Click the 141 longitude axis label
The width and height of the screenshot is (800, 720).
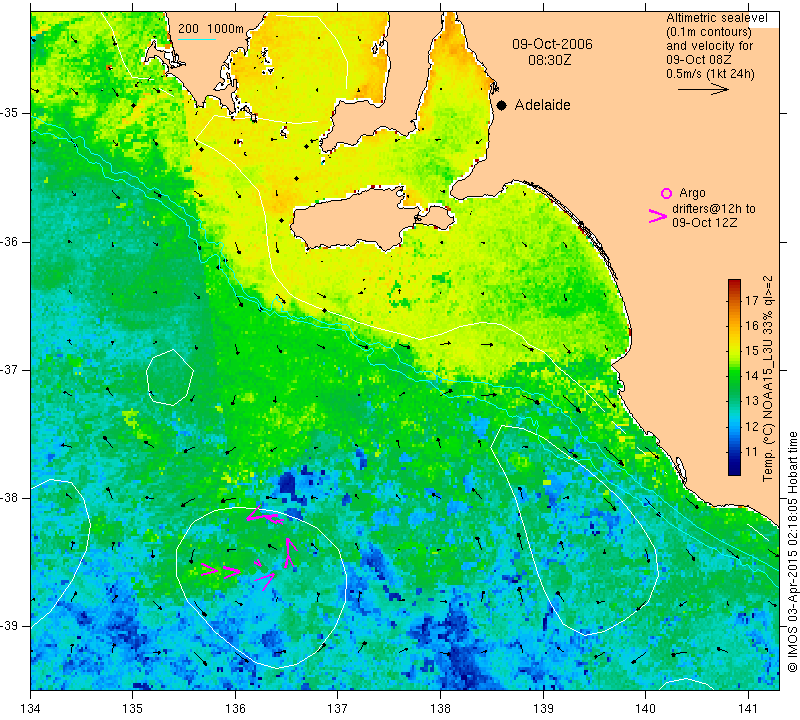(748, 708)
